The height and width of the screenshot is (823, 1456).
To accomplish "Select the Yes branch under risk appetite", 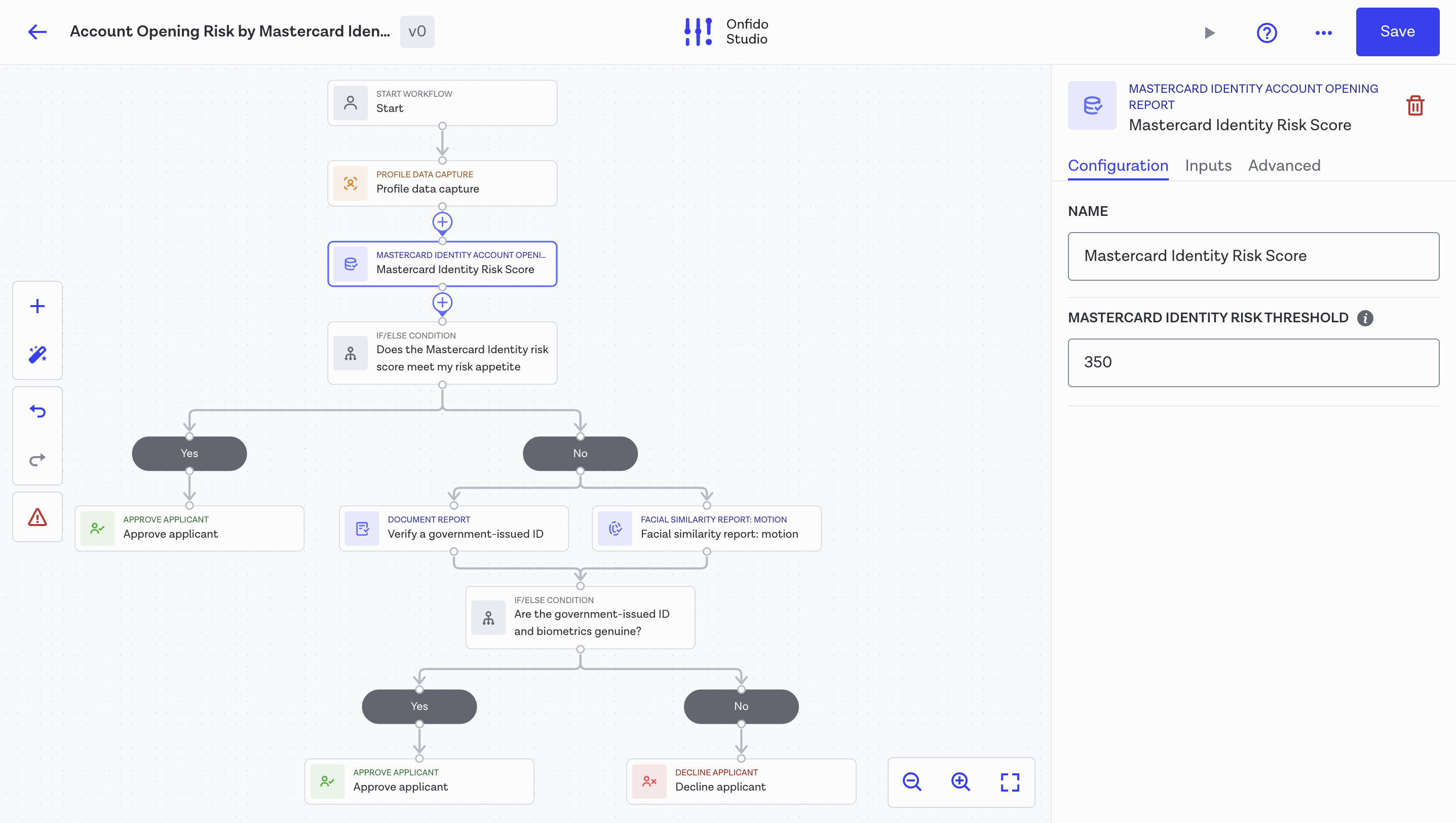I will [189, 454].
